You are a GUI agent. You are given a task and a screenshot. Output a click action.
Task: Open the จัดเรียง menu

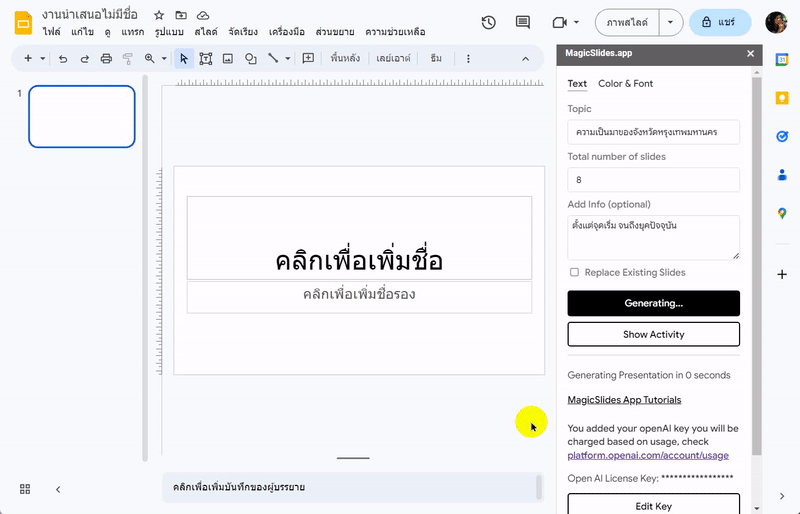(x=243, y=32)
